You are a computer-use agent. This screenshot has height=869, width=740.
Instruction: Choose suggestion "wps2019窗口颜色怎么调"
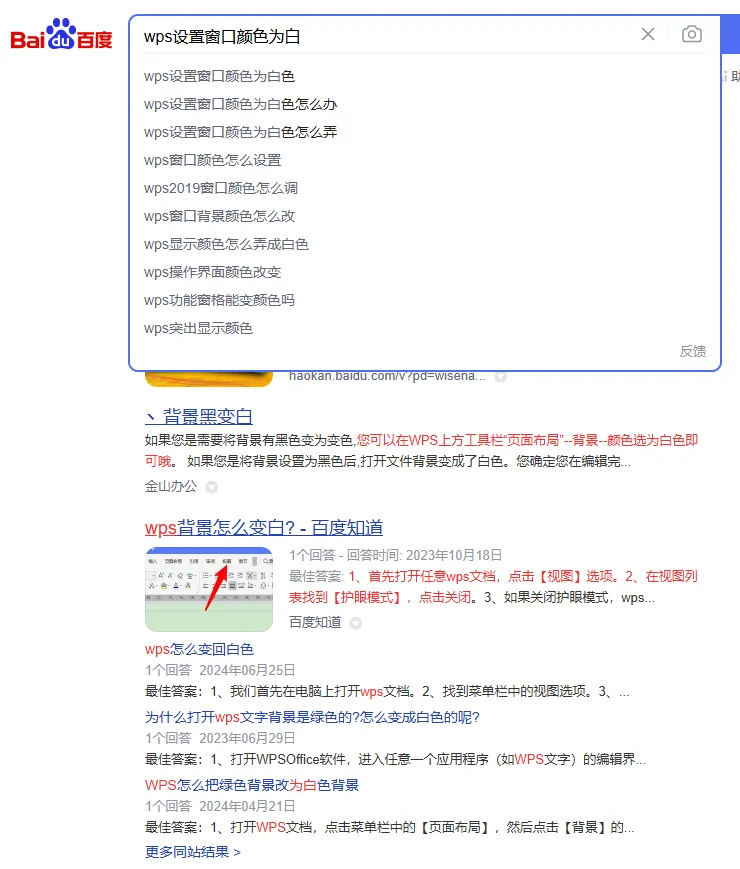point(221,188)
